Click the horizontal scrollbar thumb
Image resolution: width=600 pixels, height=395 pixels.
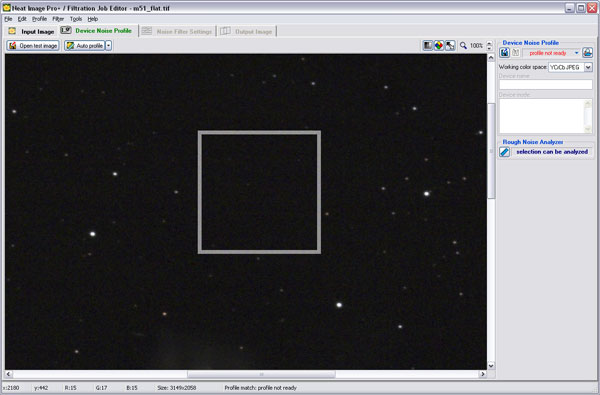tap(261, 374)
